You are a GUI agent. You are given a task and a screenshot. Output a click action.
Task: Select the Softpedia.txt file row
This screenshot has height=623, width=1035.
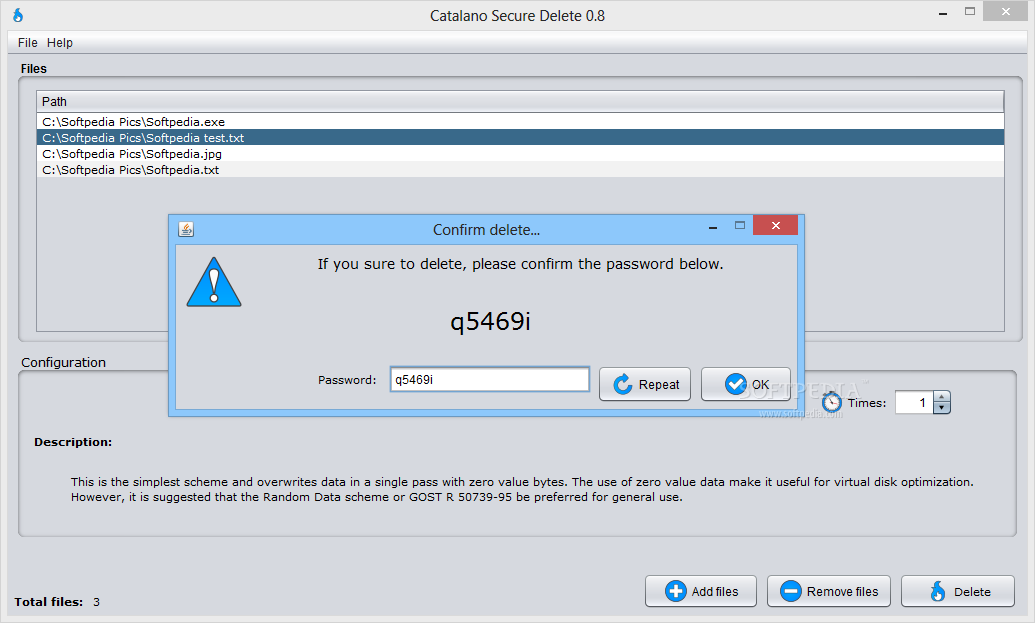click(520, 170)
